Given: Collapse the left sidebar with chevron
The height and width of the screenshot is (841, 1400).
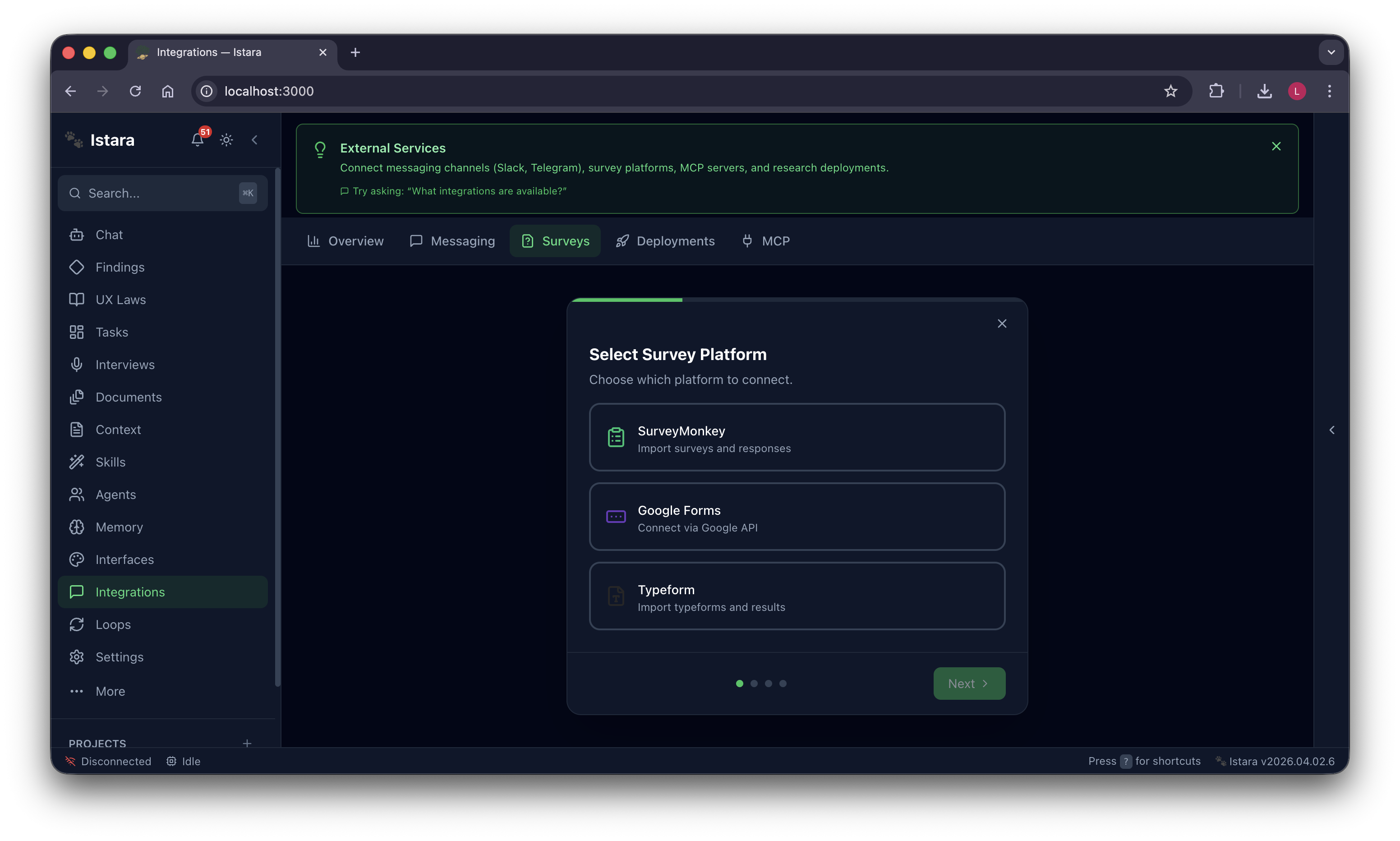Looking at the screenshot, I should click(255, 140).
